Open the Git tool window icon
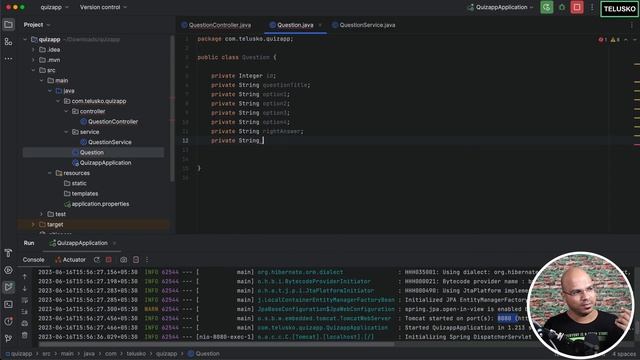The height and width of the screenshot is (360, 640). click(8, 338)
